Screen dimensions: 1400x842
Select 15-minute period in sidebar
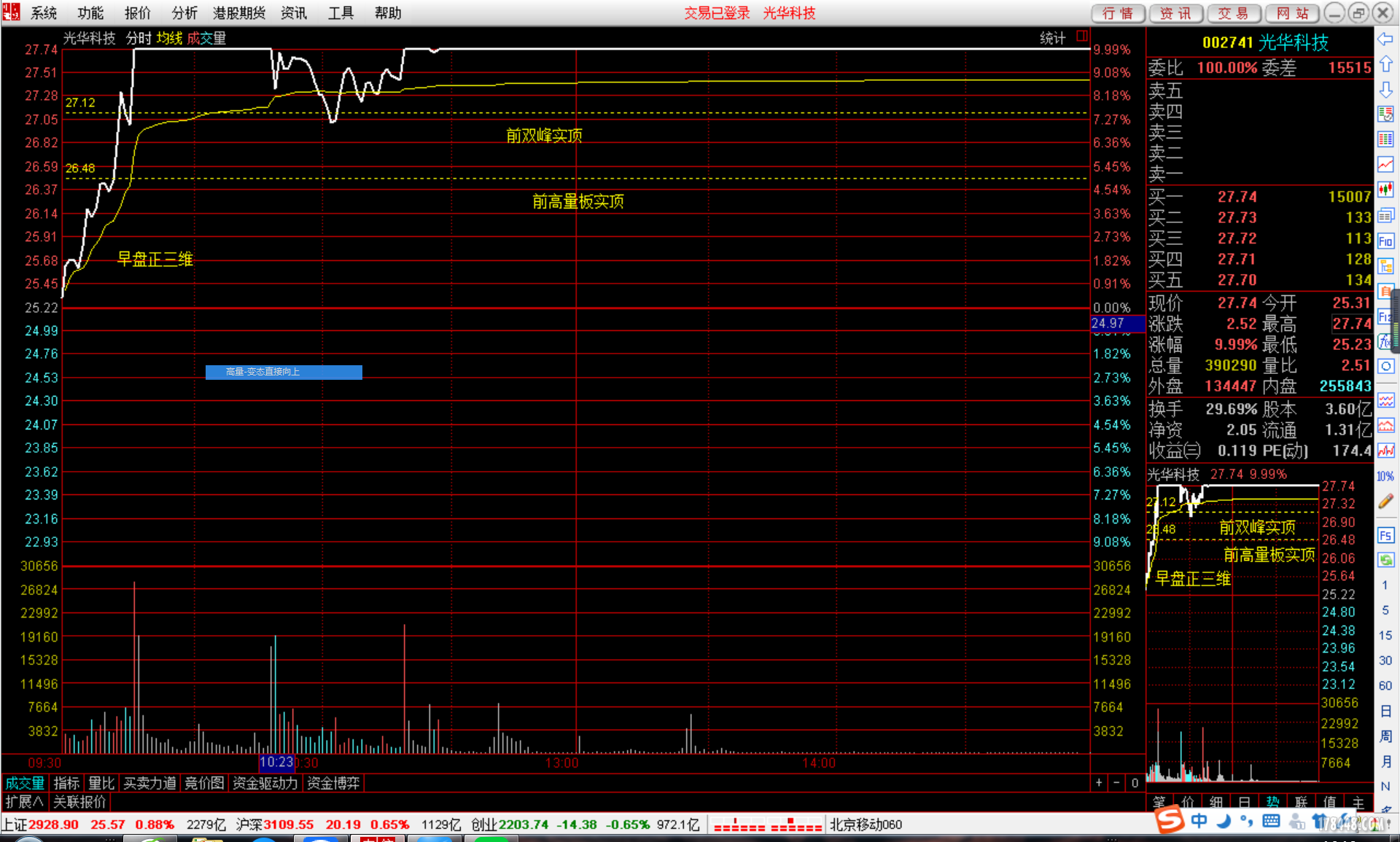tap(1385, 635)
